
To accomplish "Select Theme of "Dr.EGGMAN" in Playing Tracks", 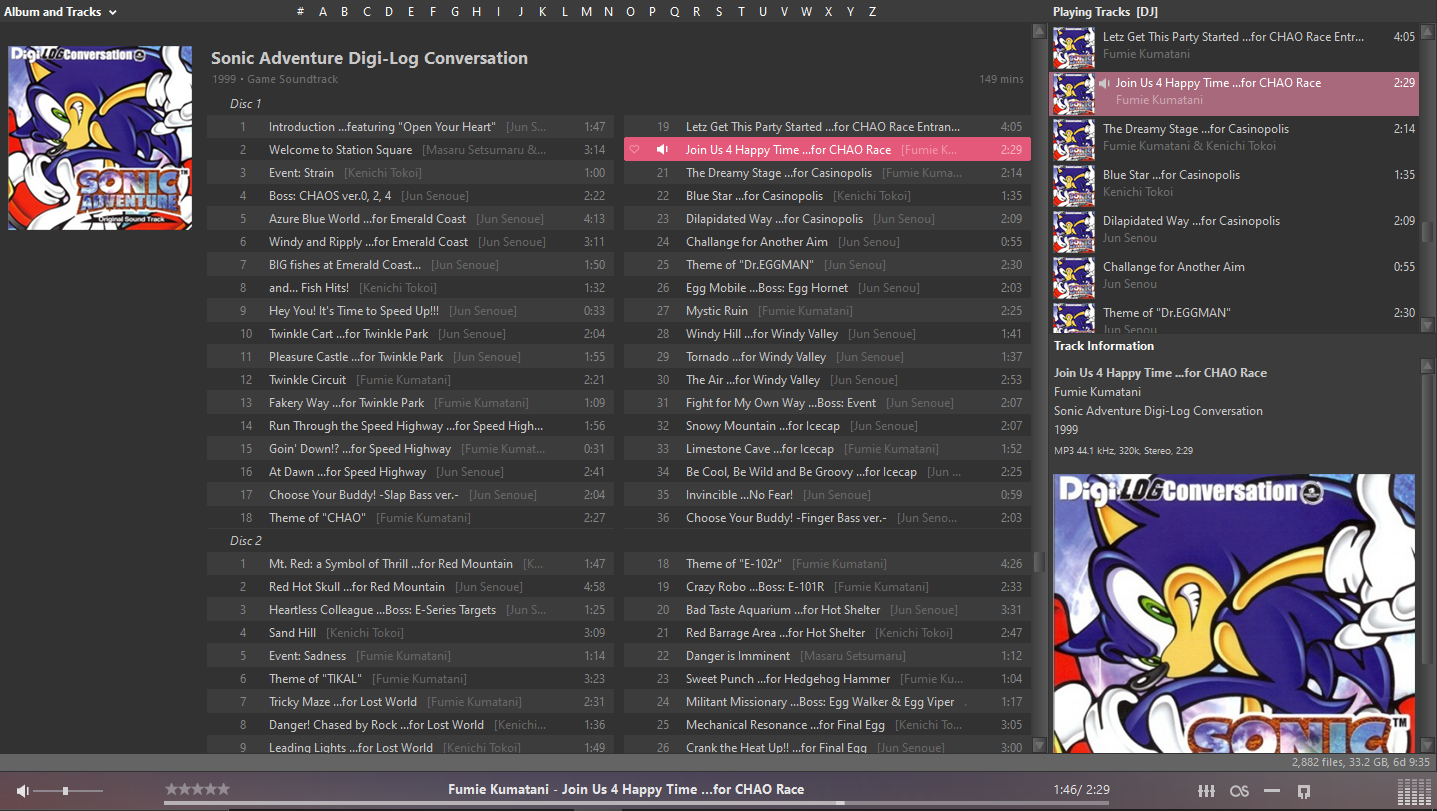I will pyautogui.click(x=1234, y=318).
